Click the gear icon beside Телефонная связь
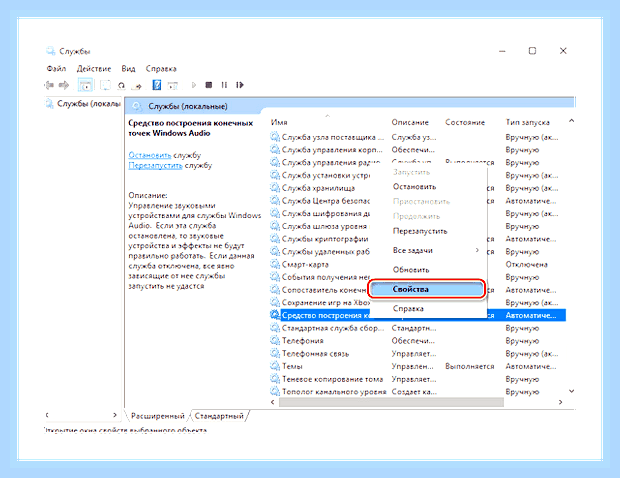Viewport: 620px width, 478px height. click(x=275, y=353)
